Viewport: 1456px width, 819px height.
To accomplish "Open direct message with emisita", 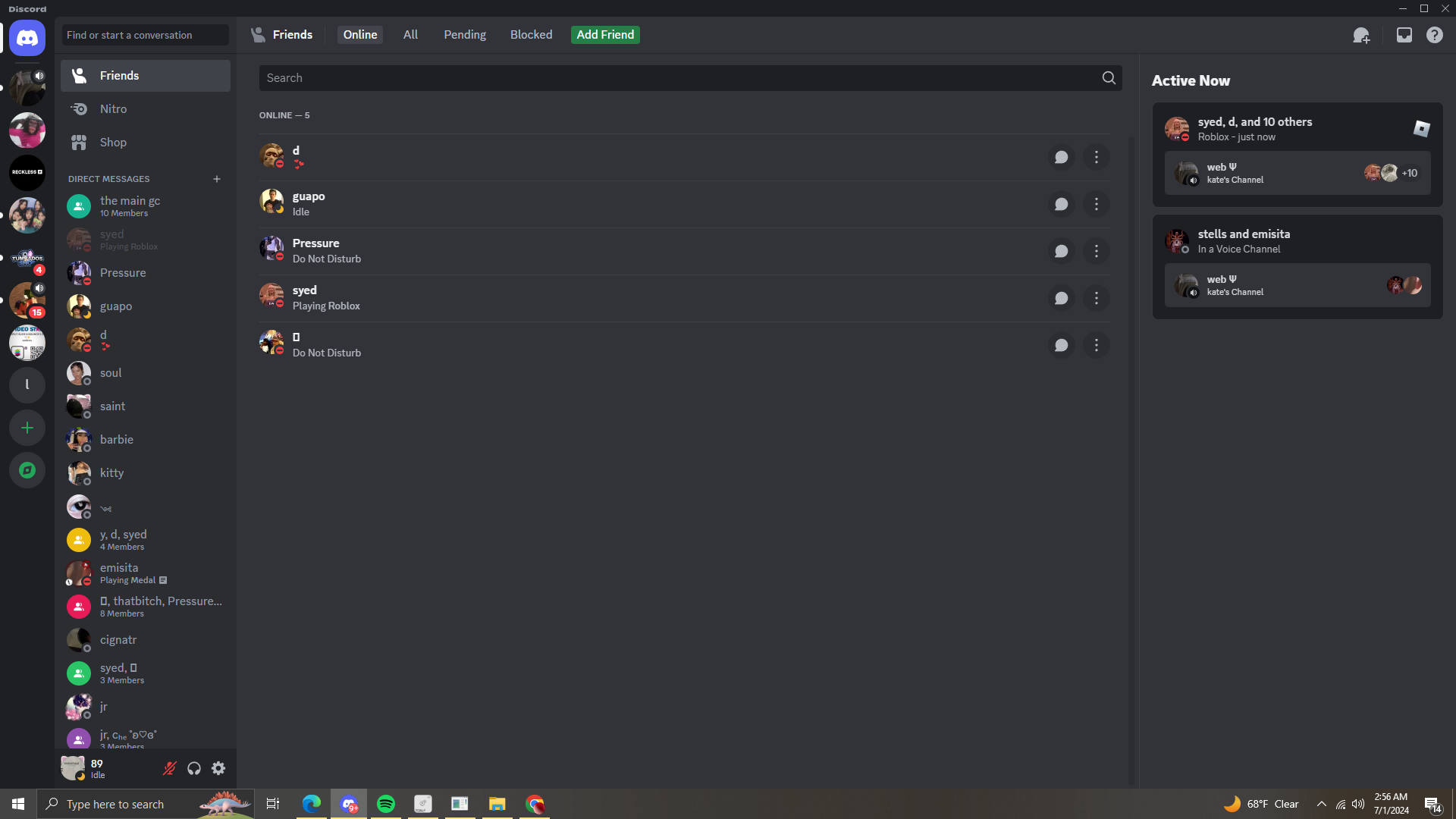I will (146, 573).
